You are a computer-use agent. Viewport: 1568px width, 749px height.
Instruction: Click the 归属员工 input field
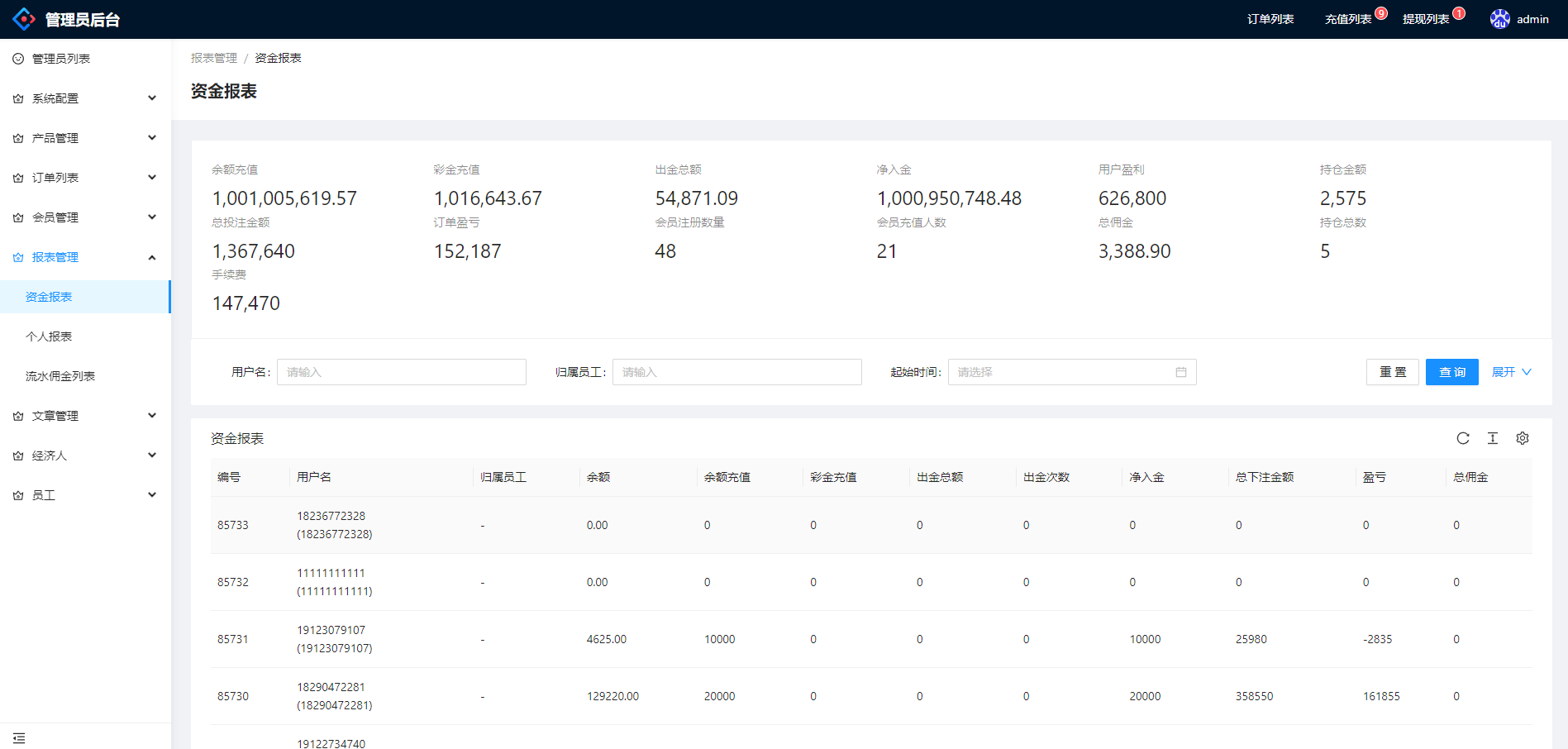point(736,372)
